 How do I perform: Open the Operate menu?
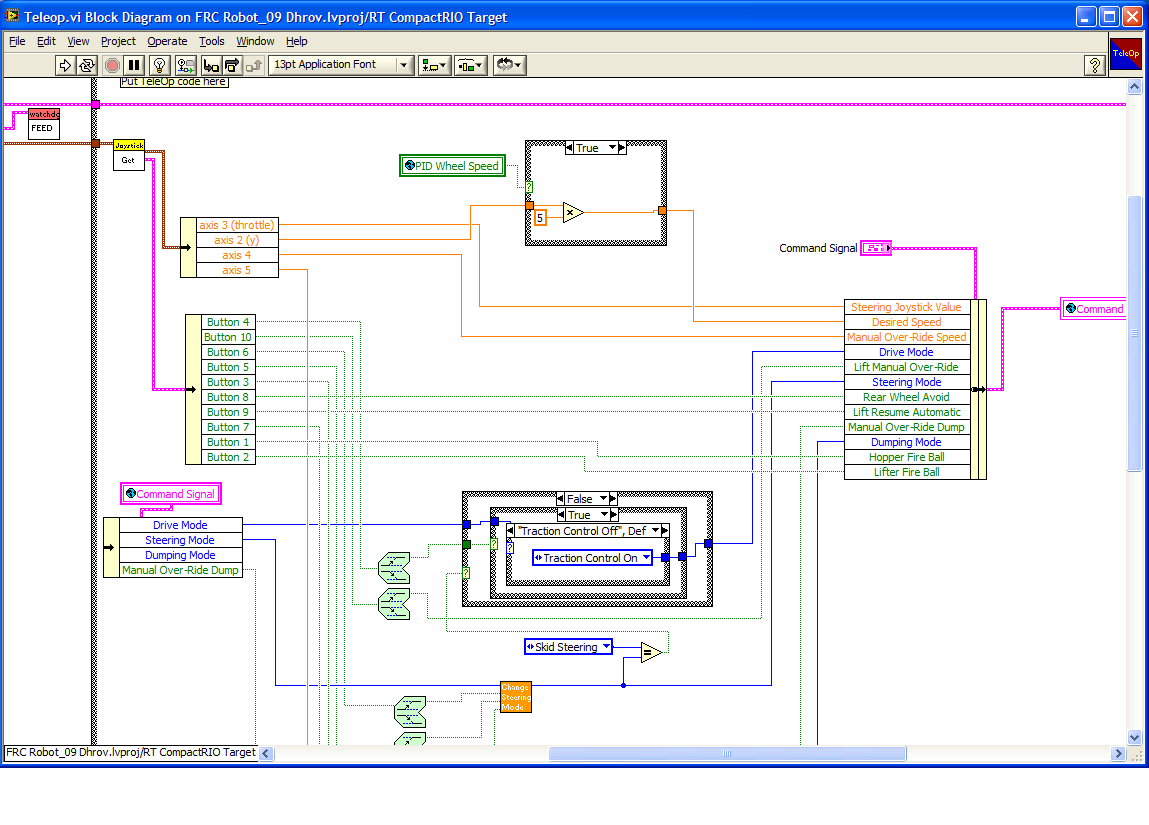(167, 41)
